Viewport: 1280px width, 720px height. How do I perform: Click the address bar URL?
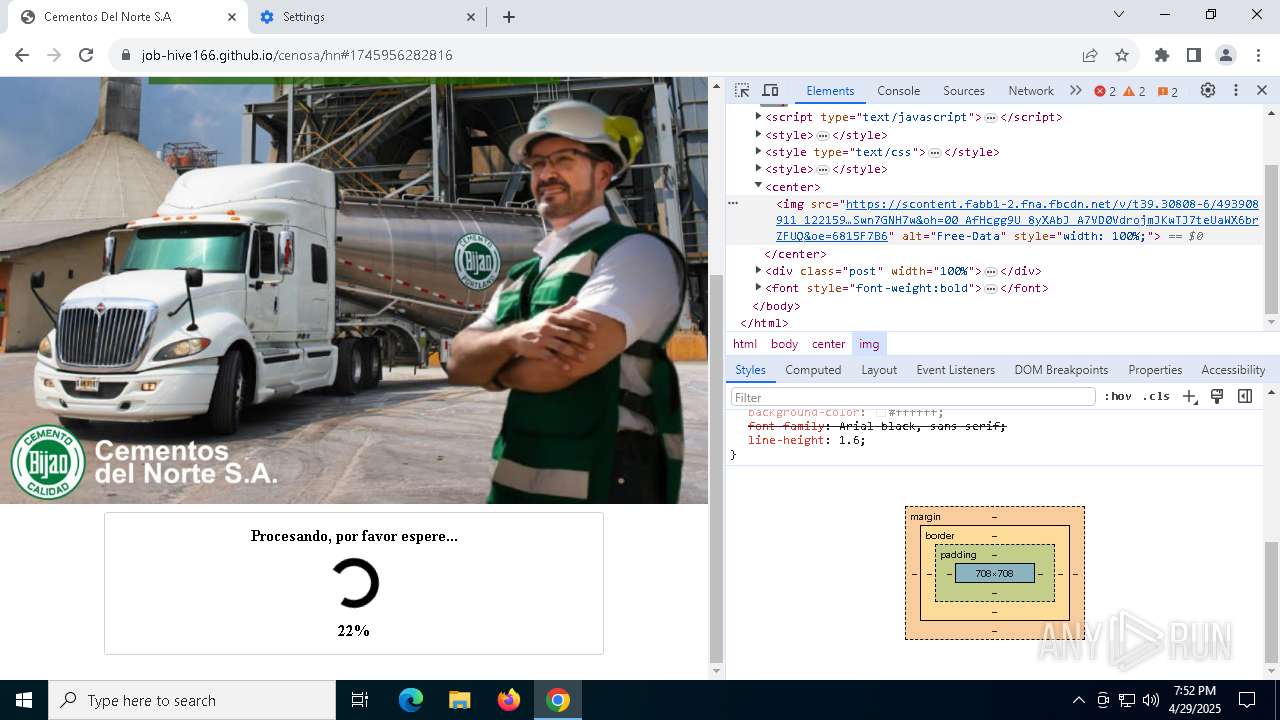tap(297, 55)
